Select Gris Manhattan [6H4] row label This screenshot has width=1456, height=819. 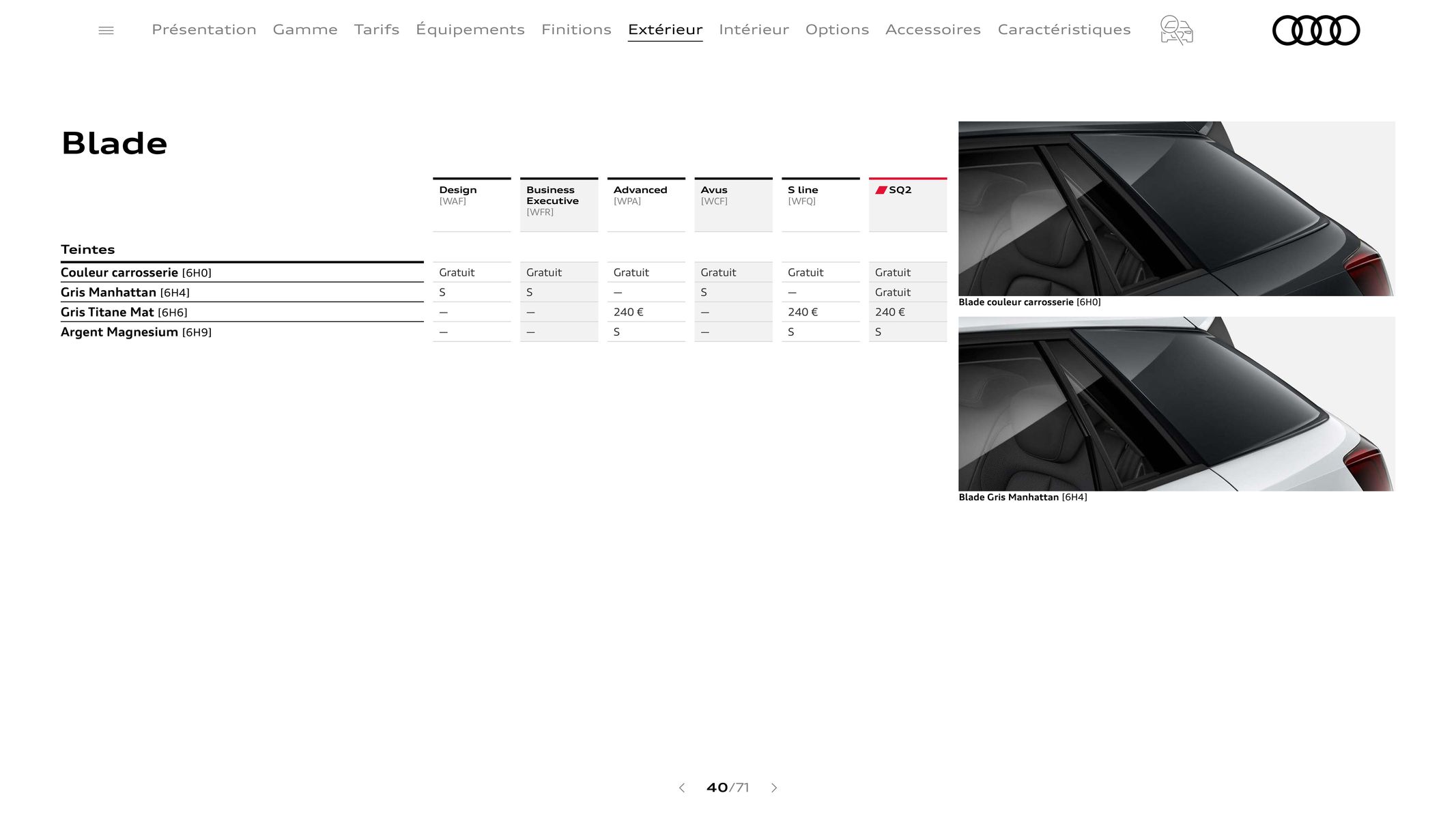[x=125, y=292]
